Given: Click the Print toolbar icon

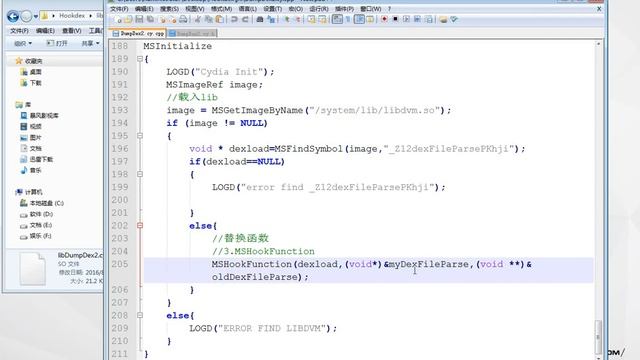Looking at the screenshot, I should point(183,19).
